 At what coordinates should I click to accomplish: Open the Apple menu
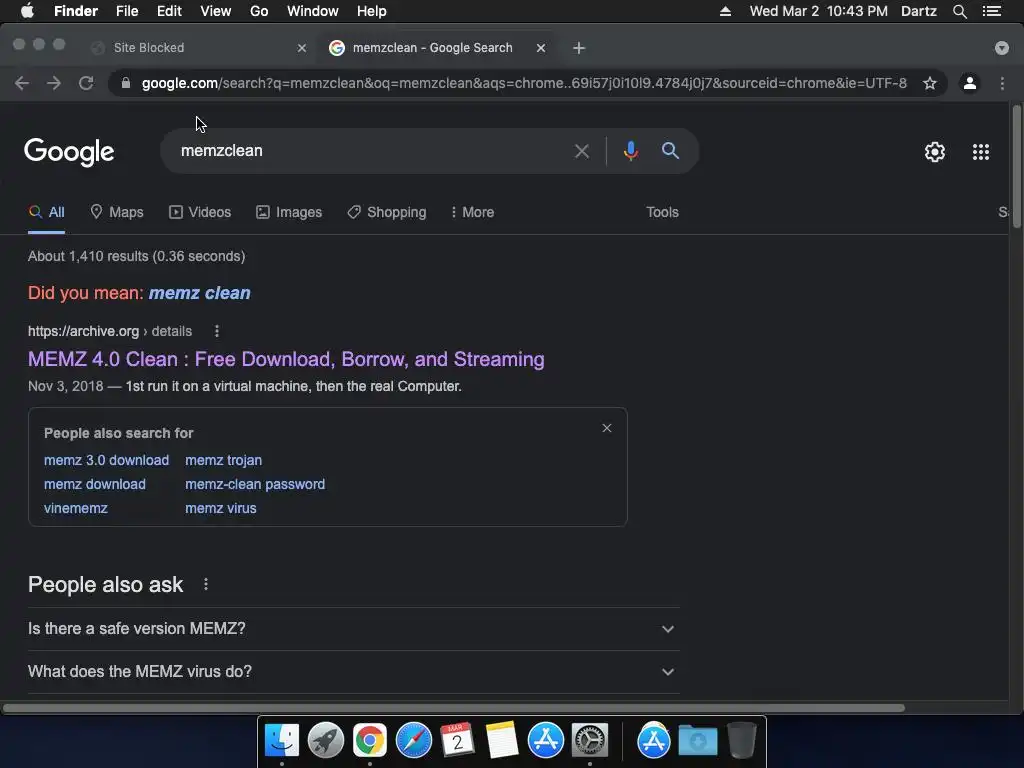click(x=27, y=11)
